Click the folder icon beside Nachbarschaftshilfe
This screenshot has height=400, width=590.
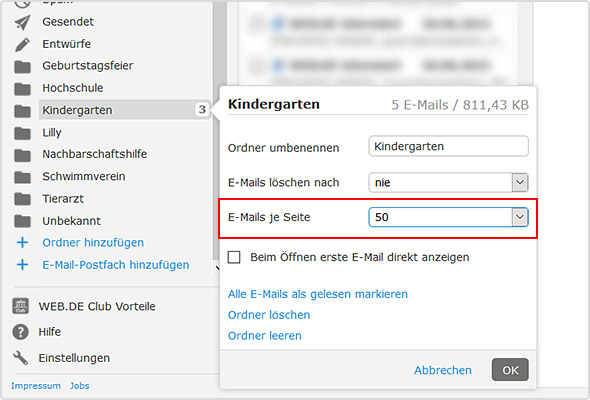22,155
